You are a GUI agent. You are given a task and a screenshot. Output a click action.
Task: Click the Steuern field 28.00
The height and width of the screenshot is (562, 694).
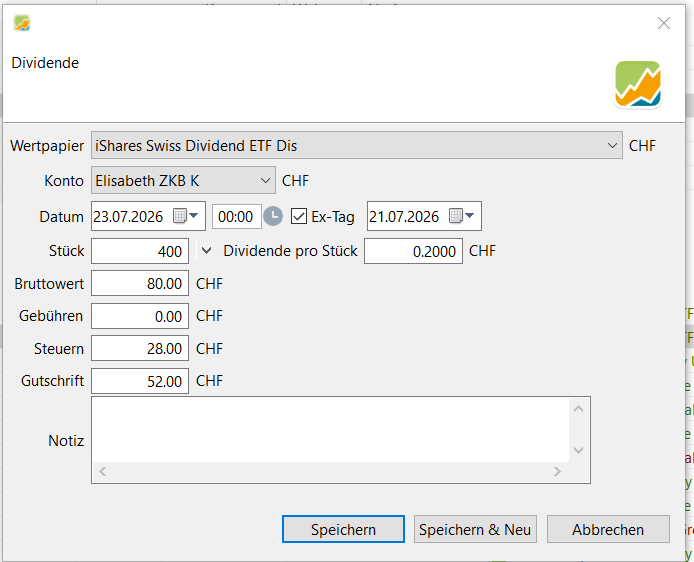click(140, 348)
